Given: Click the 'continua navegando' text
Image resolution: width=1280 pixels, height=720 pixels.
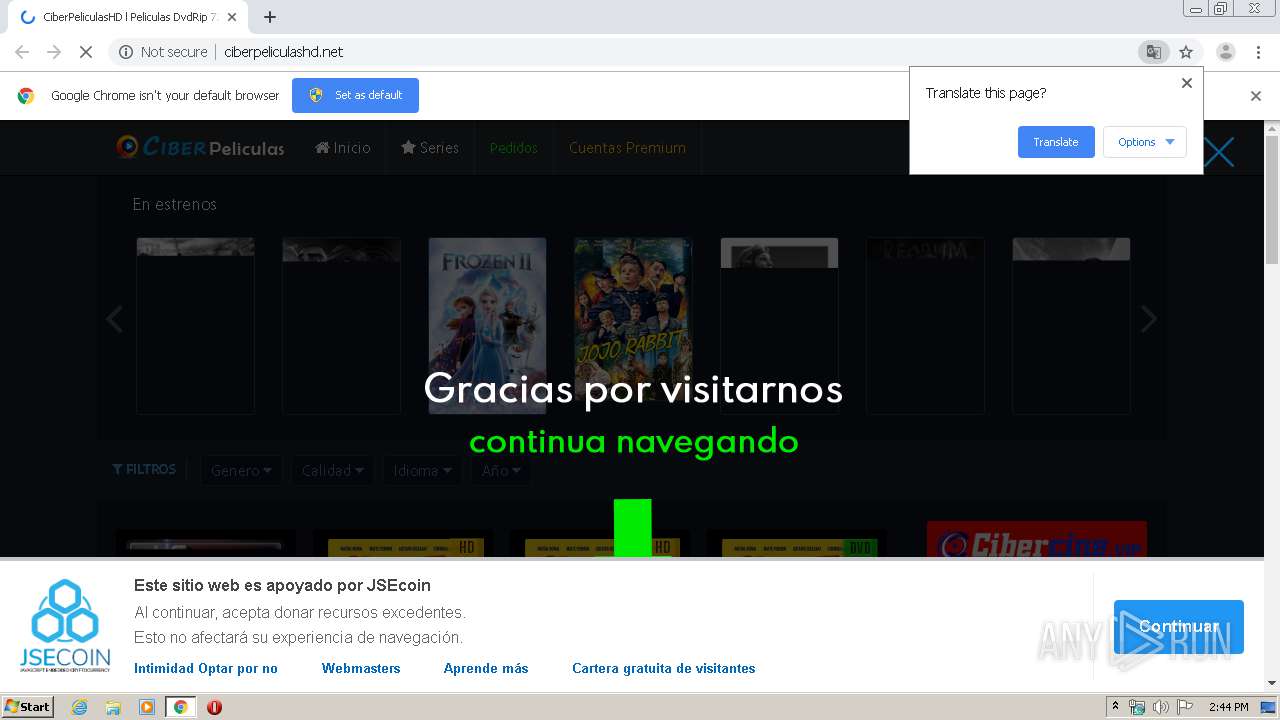Looking at the screenshot, I should [634, 442].
